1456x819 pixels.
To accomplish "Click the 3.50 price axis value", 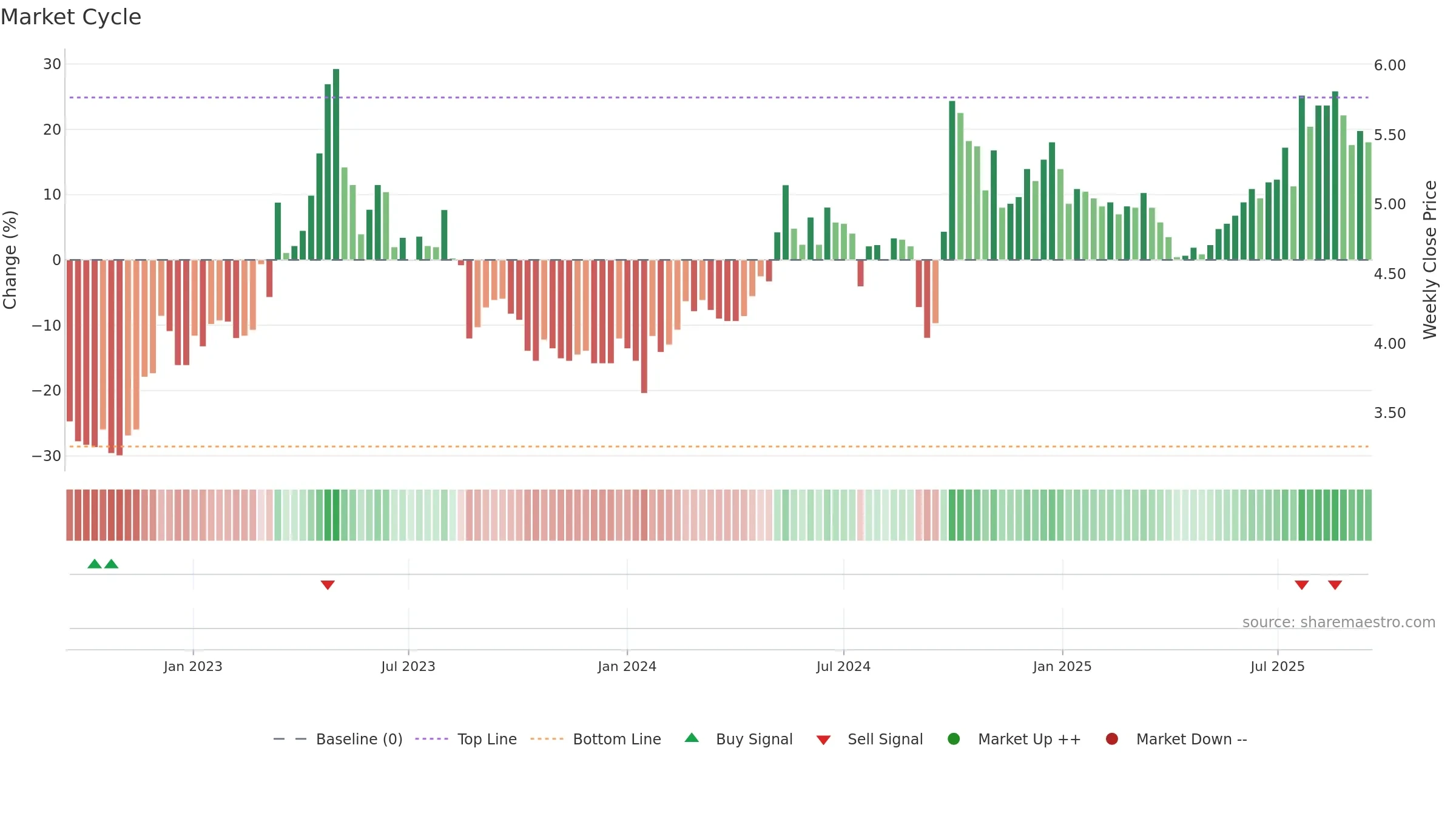I will [1390, 413].
